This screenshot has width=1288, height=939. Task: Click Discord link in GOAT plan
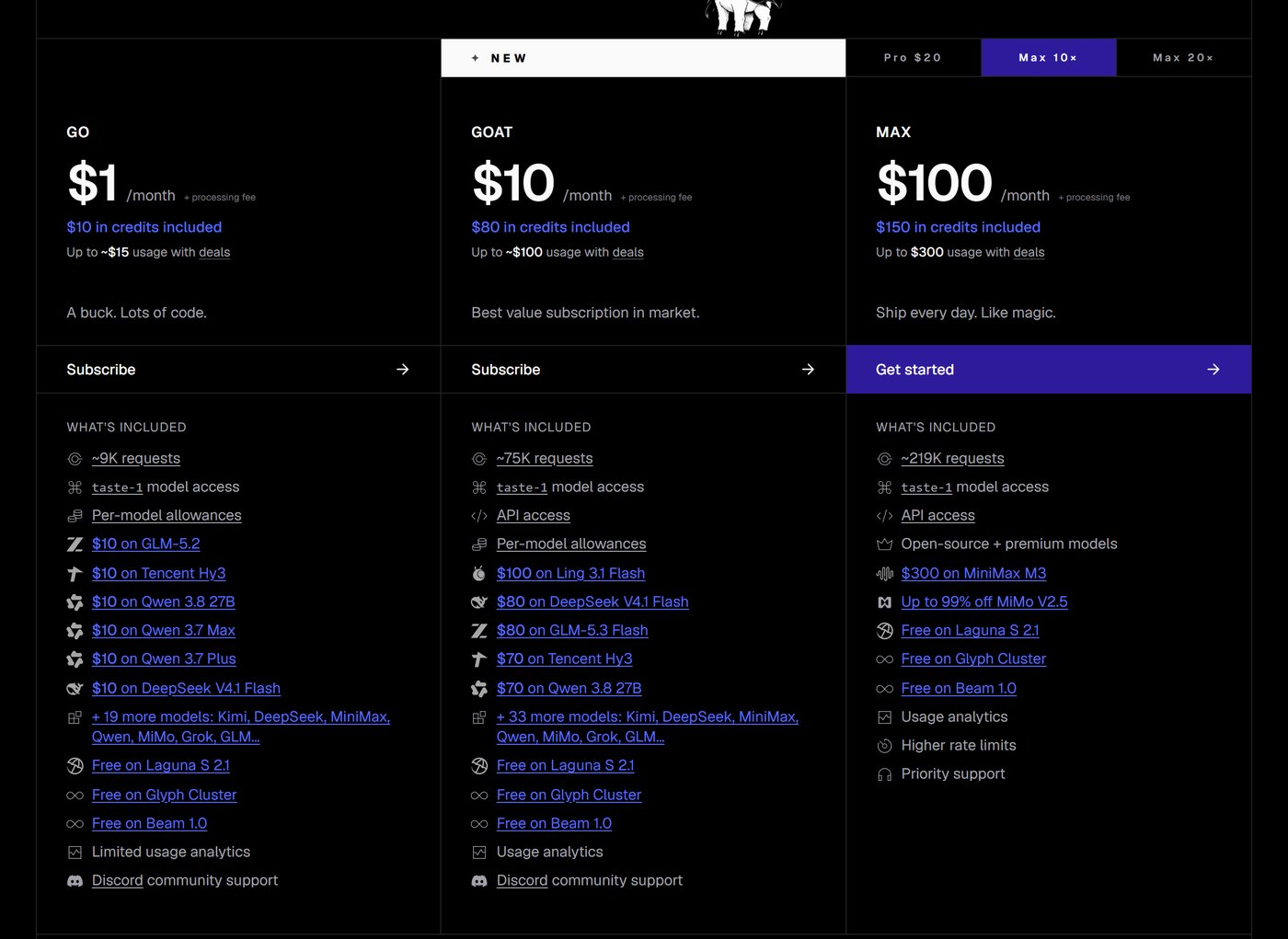[522, 880]
